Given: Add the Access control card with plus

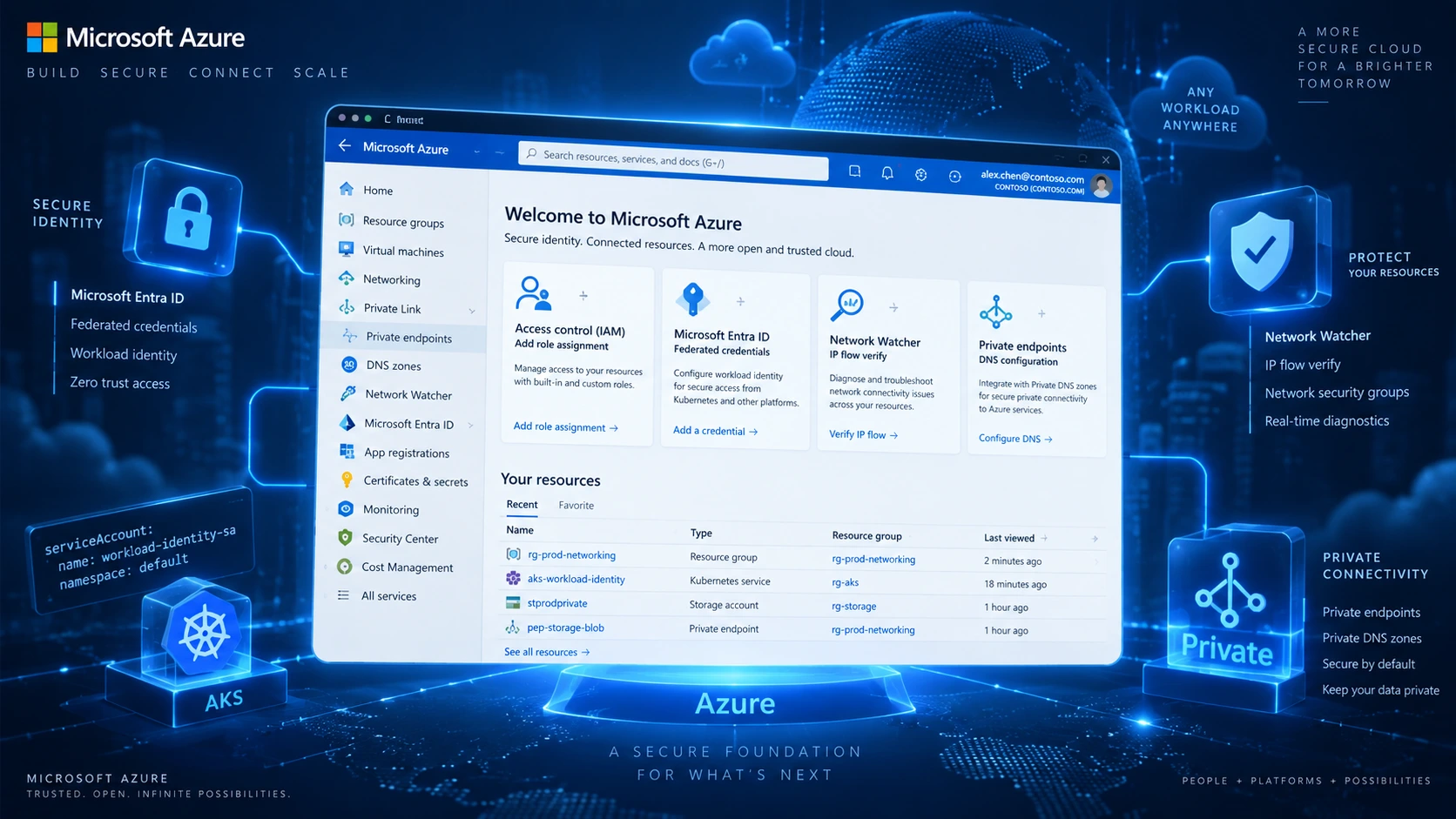Looking at the screenshot, I should pos(583,296).
